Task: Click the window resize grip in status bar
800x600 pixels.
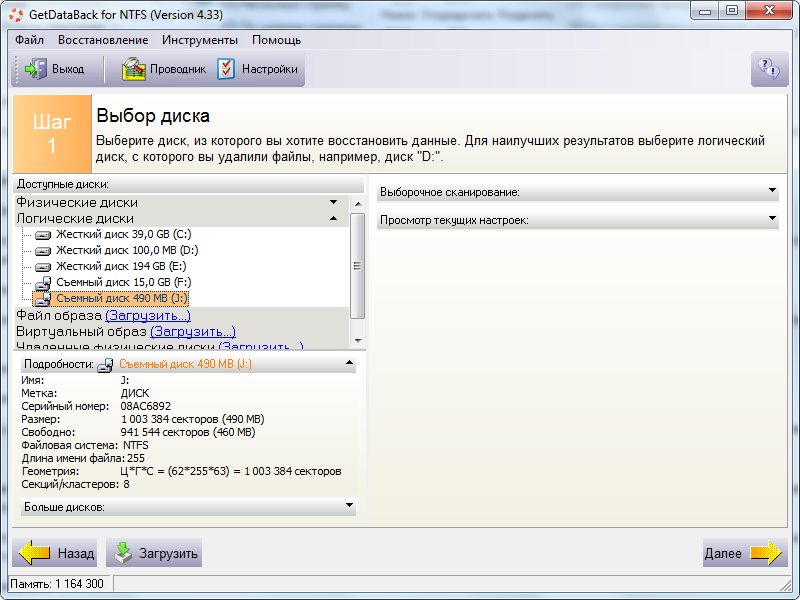Action: pyautogui.click(x=785, y=584)
